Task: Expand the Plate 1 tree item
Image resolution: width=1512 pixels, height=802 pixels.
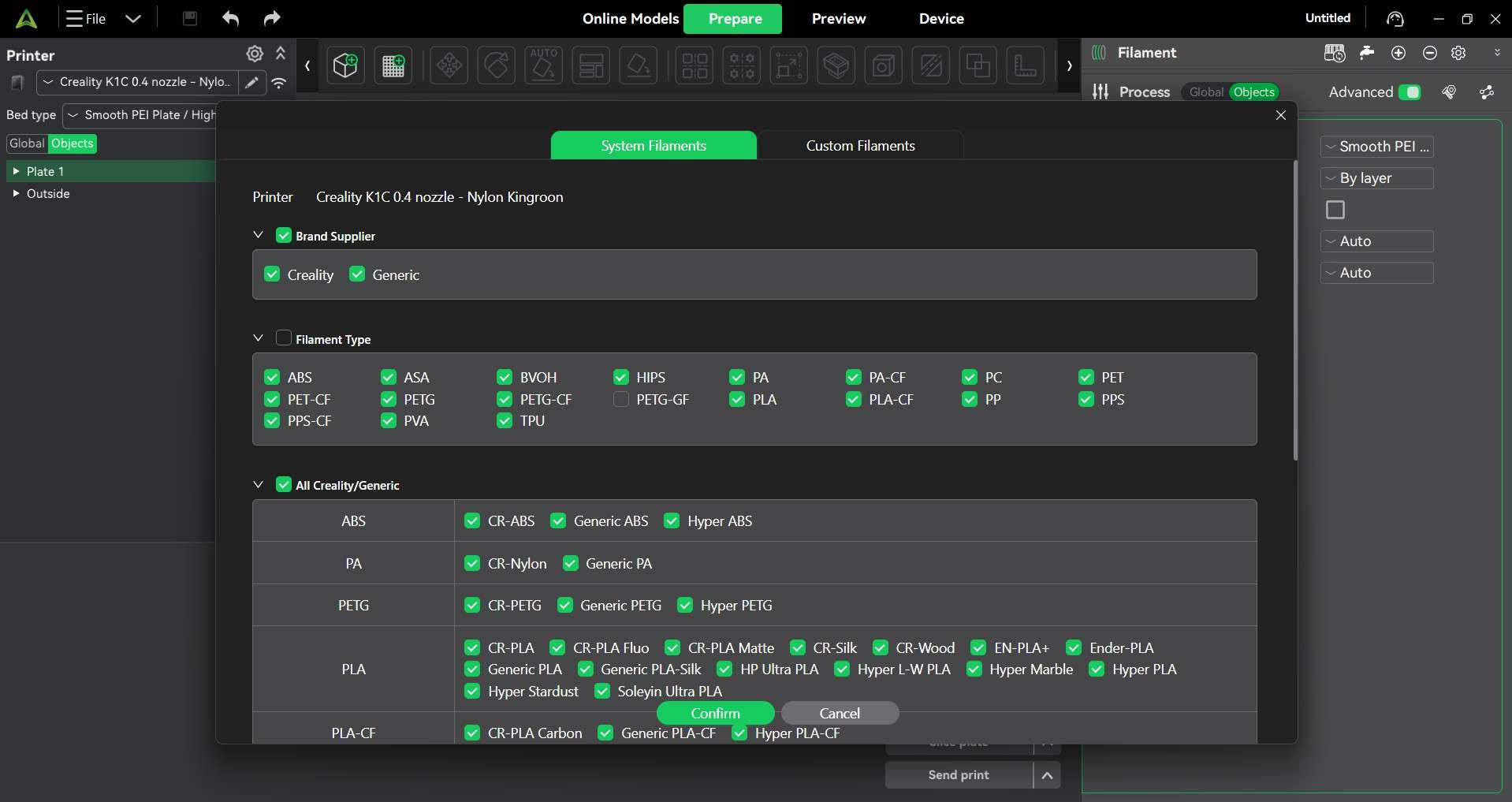Action: click(x=16, y=171)
